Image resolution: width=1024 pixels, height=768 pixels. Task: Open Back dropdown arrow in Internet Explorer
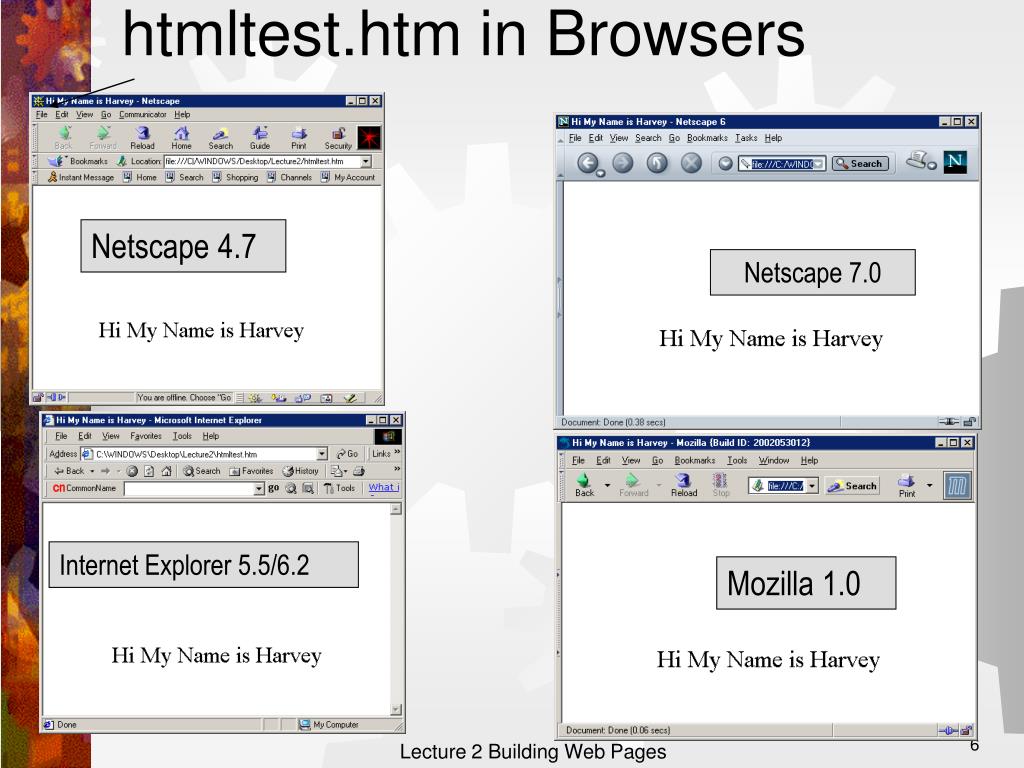click(92, 471)
